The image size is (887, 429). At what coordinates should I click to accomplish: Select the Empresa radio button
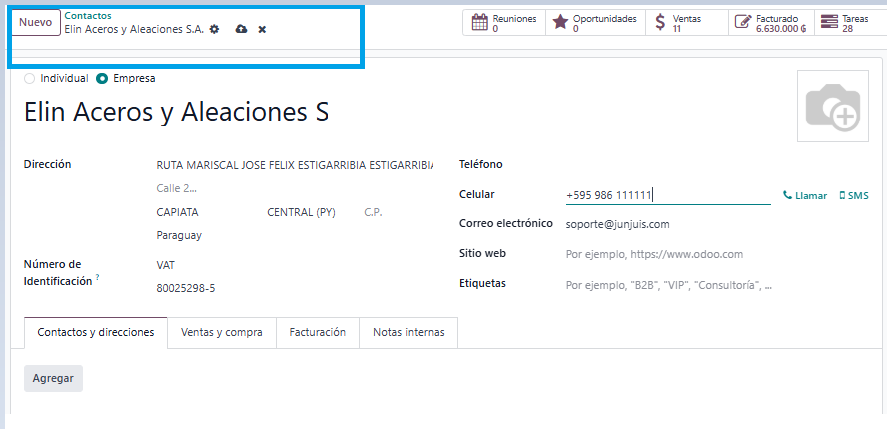pos(102,78)
